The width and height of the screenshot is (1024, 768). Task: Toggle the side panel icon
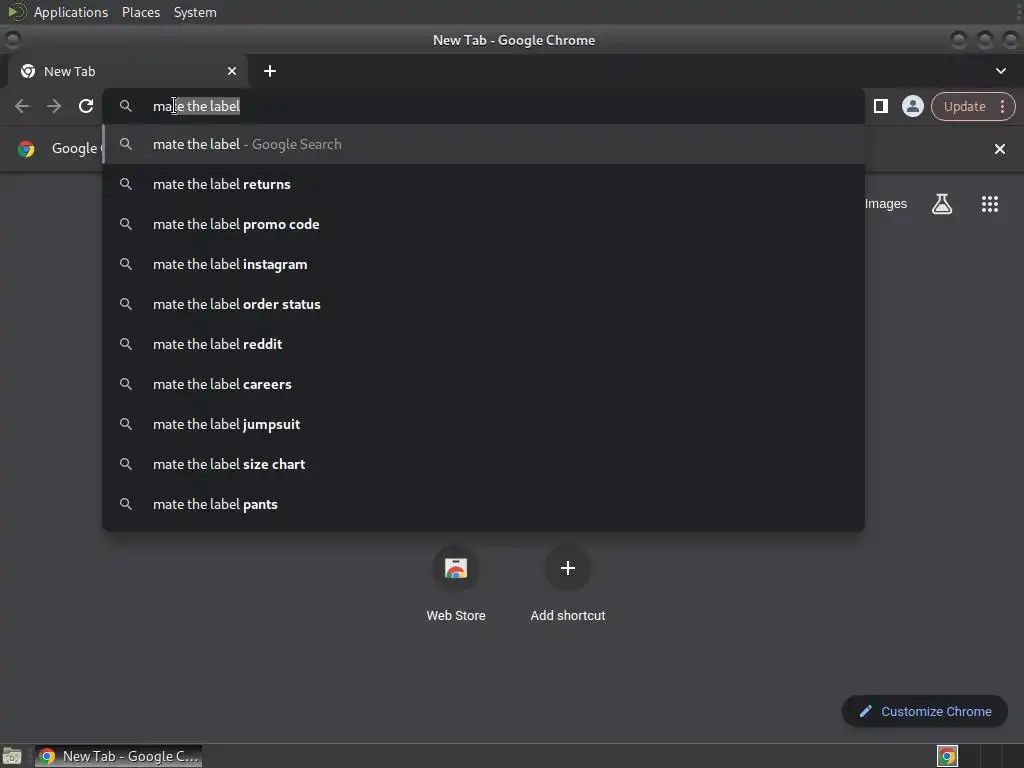[x=880, y=106]
